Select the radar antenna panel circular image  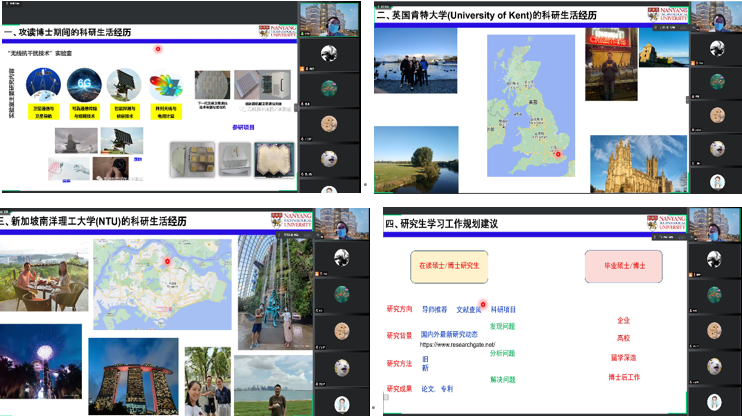[x=125, y=83]
